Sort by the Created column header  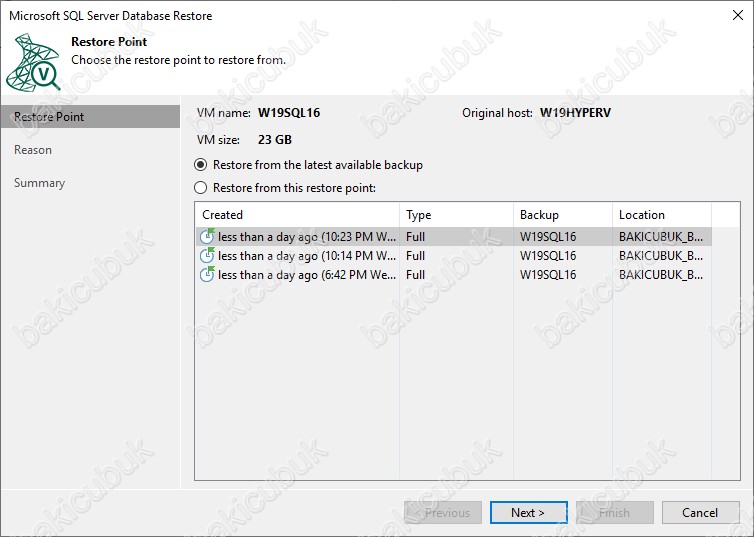297,214
